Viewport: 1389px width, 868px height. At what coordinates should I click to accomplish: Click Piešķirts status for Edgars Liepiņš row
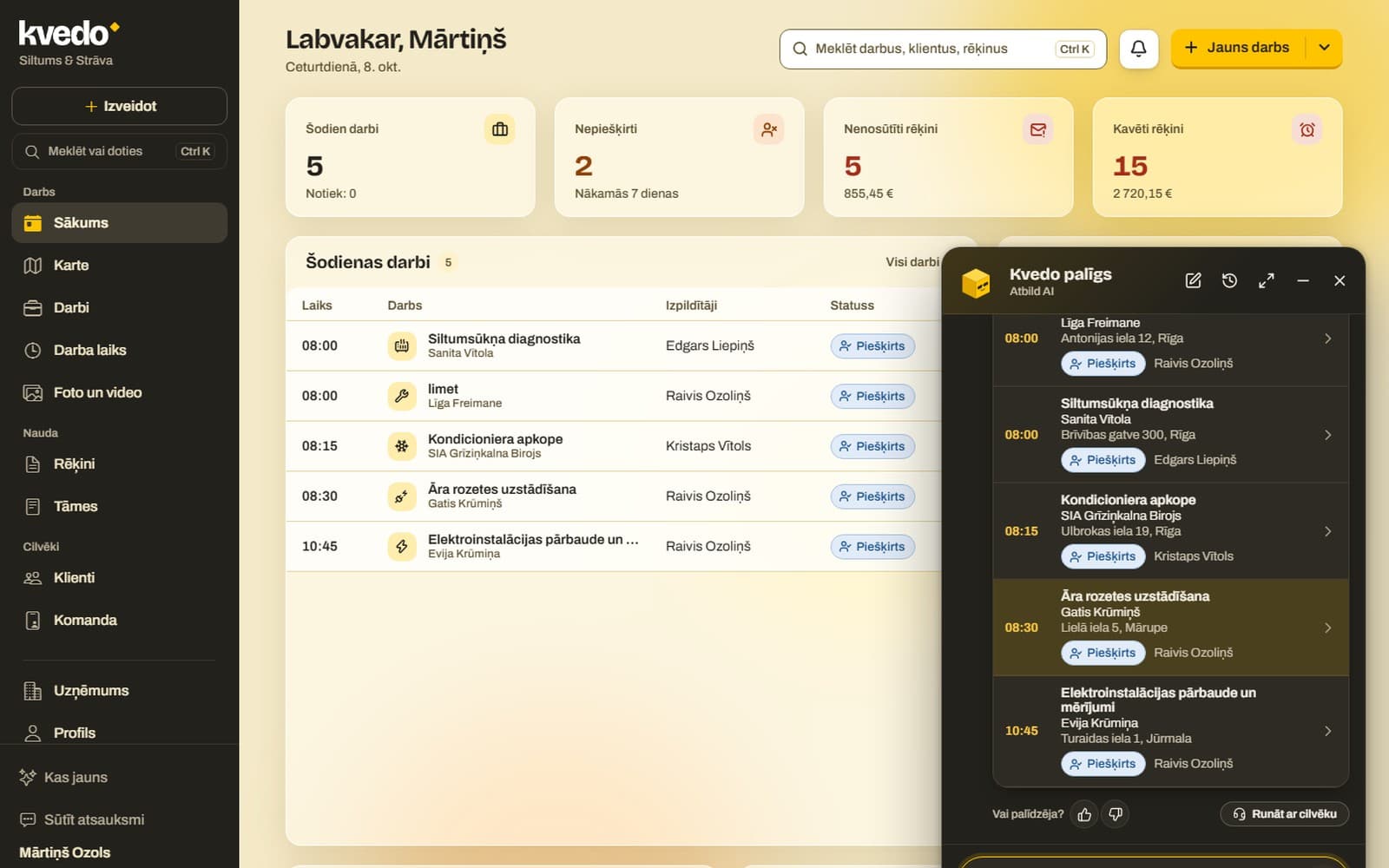872,345
